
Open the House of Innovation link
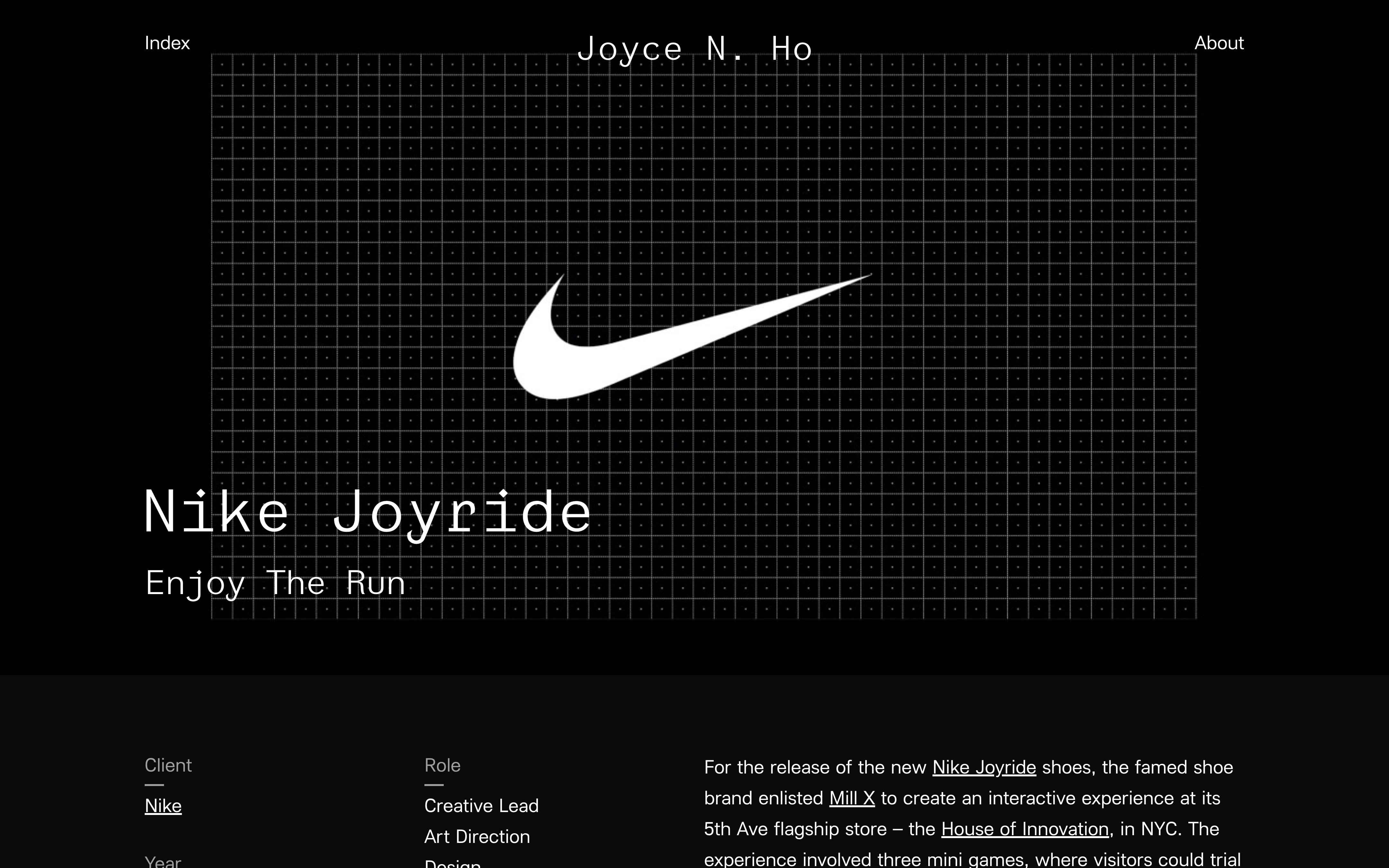1024,829
